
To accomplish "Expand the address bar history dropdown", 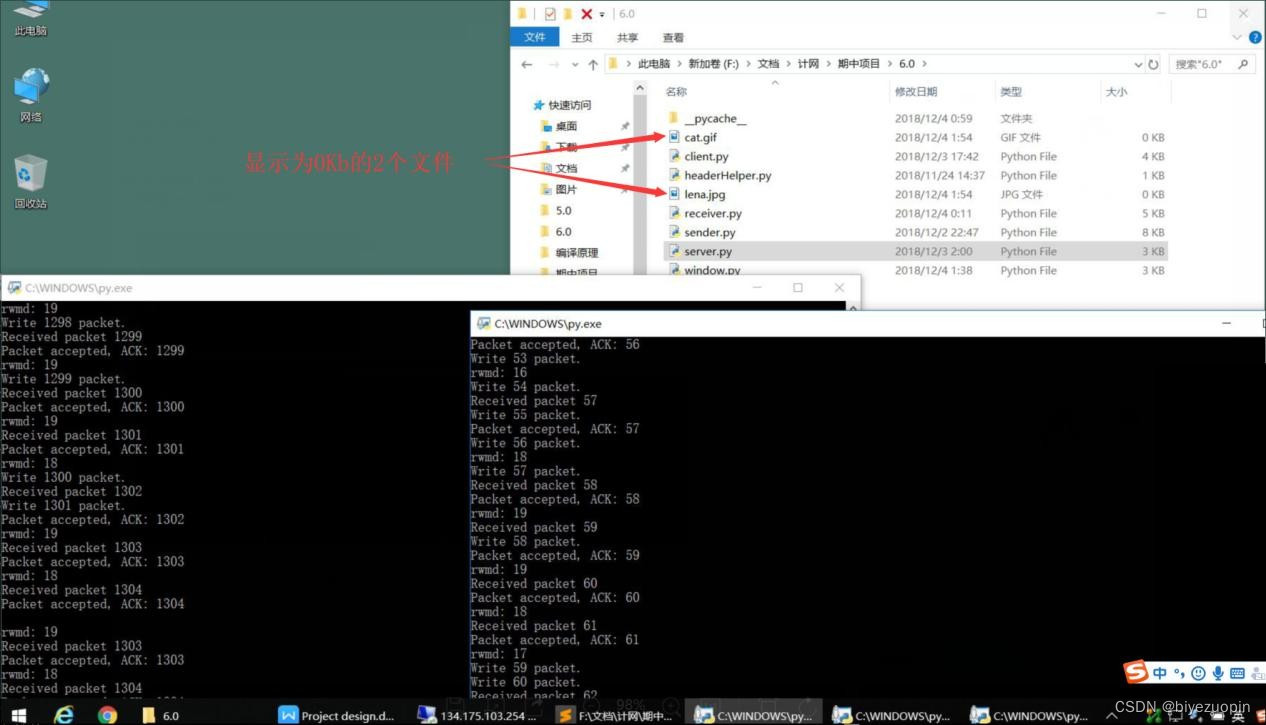I will pyautogui.click(x=1138, y=63).
